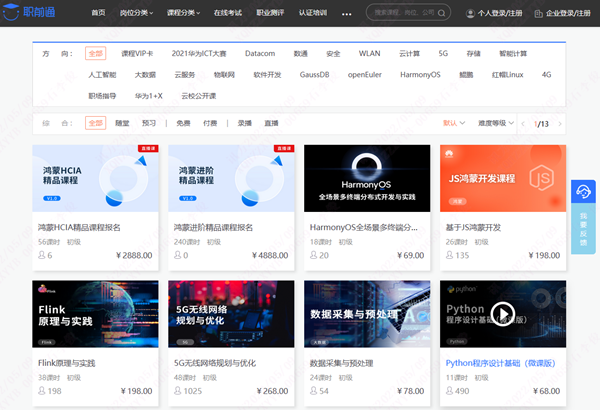600x410 pixels.
Task: Expand the 默认 sort dropdown
Action: click(454, 123)
